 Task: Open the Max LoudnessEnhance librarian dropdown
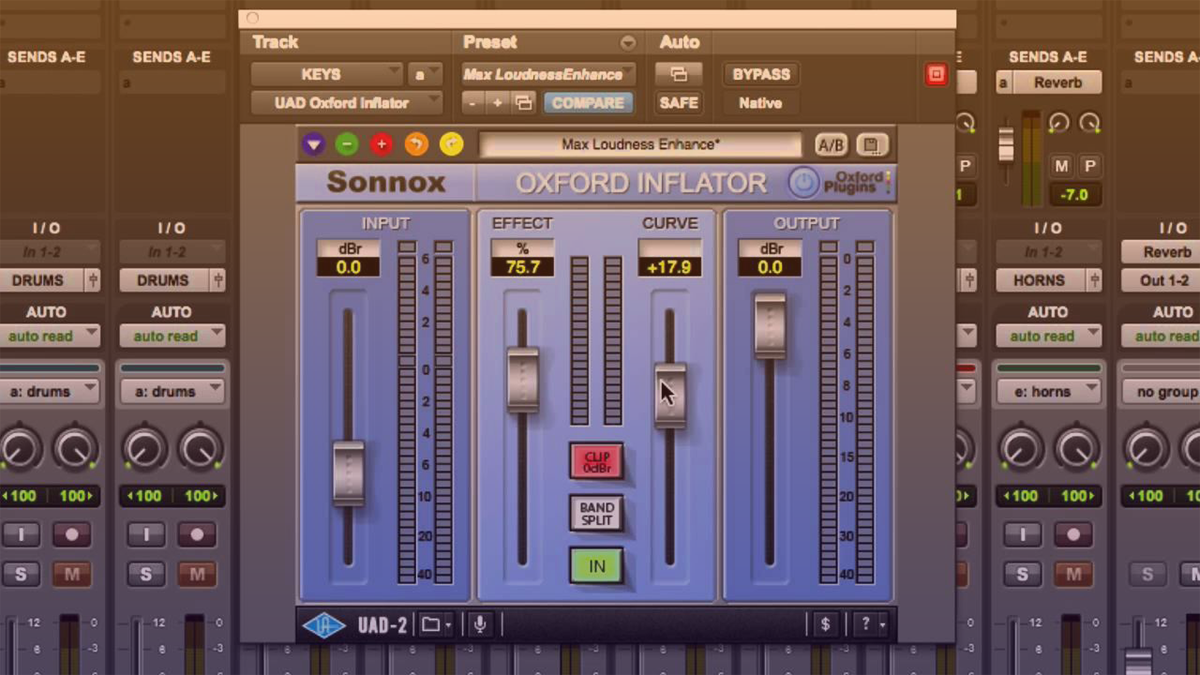[549, 74]
